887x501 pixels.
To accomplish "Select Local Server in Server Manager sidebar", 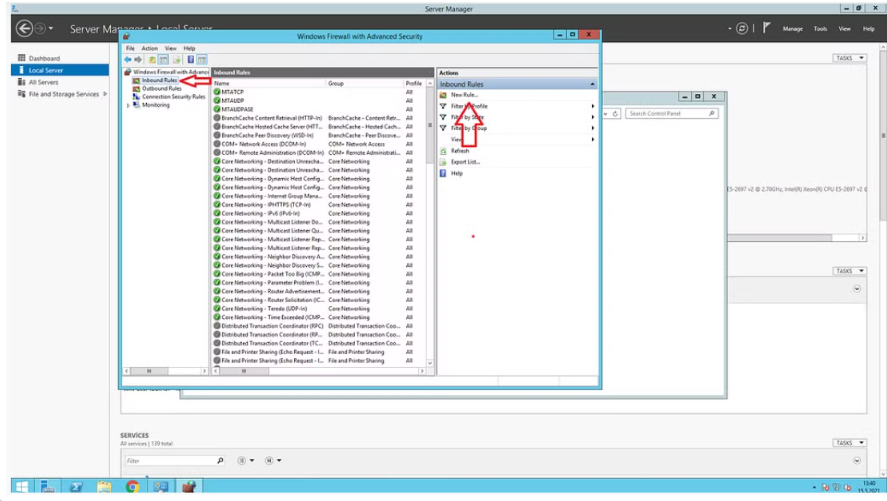I will pyautogui.click(x=60, y=70).
